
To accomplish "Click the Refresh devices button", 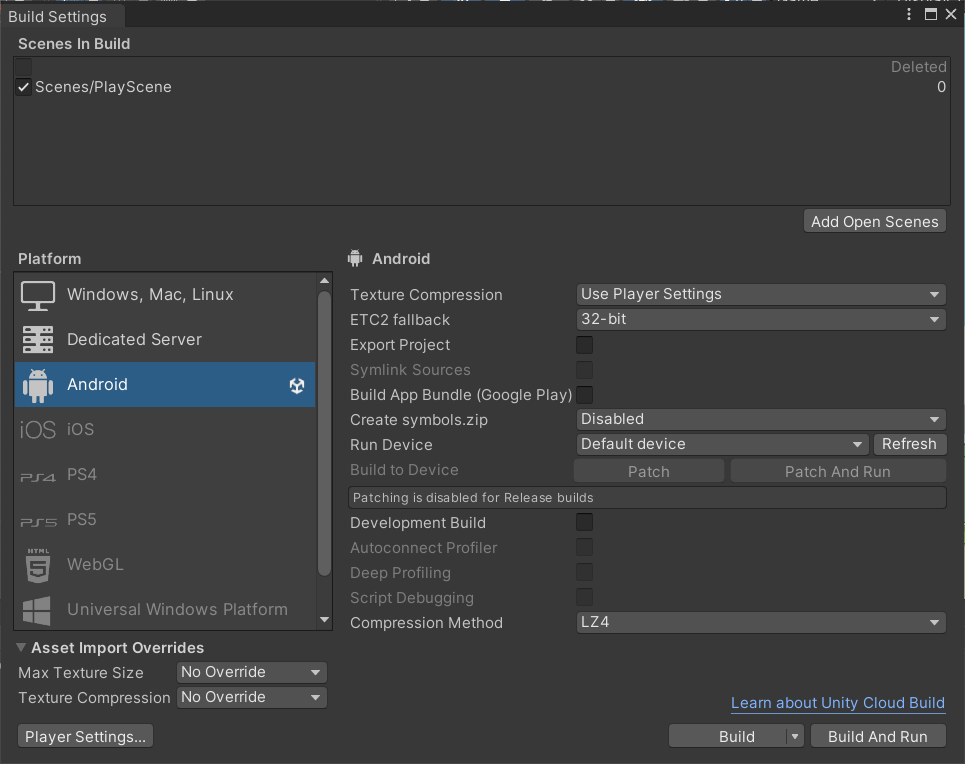I will click(x=909, y=444).
